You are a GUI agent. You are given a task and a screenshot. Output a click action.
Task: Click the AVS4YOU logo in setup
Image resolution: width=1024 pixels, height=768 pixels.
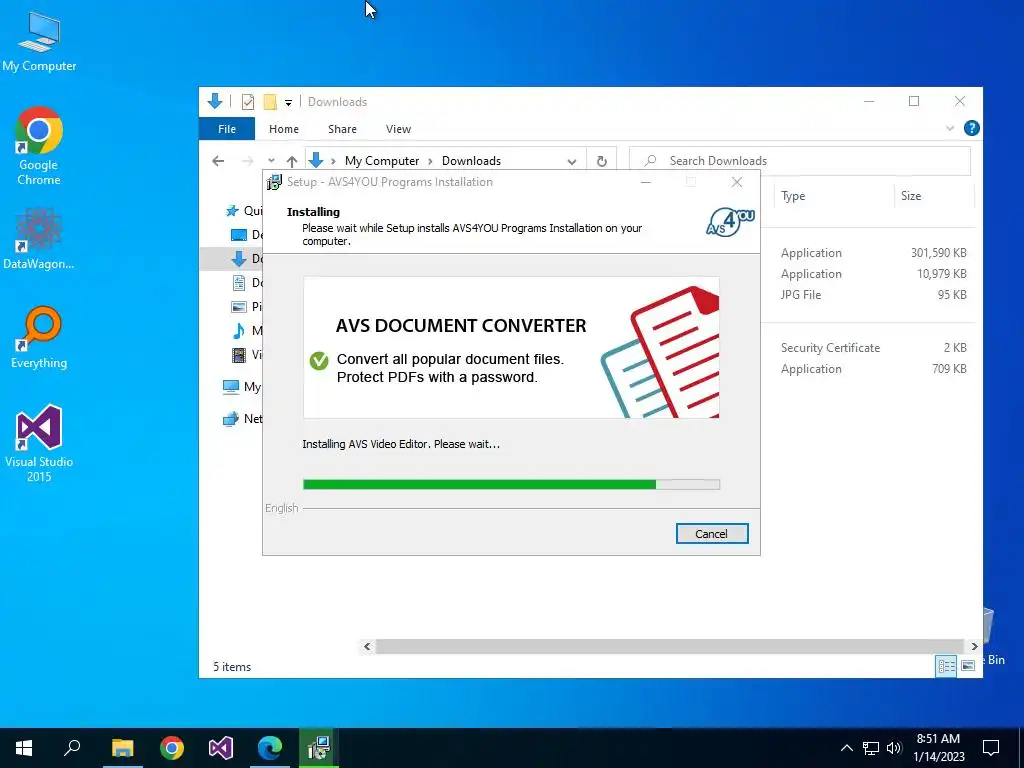click(730, 222)
